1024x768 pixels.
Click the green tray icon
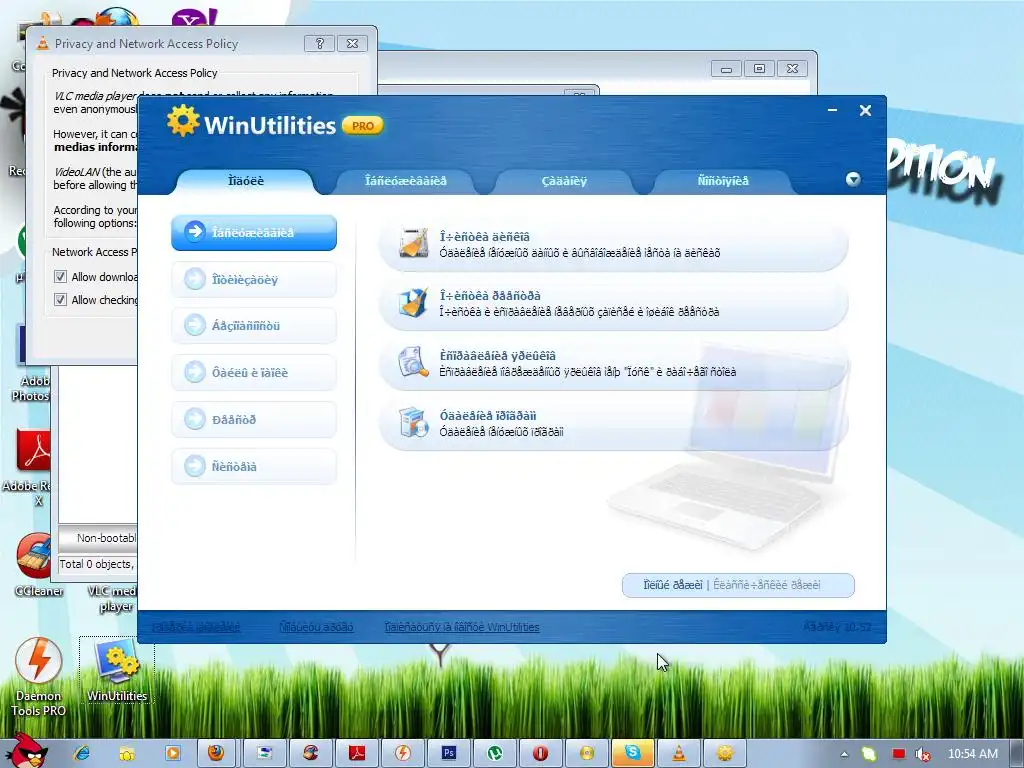click(869, 754)
